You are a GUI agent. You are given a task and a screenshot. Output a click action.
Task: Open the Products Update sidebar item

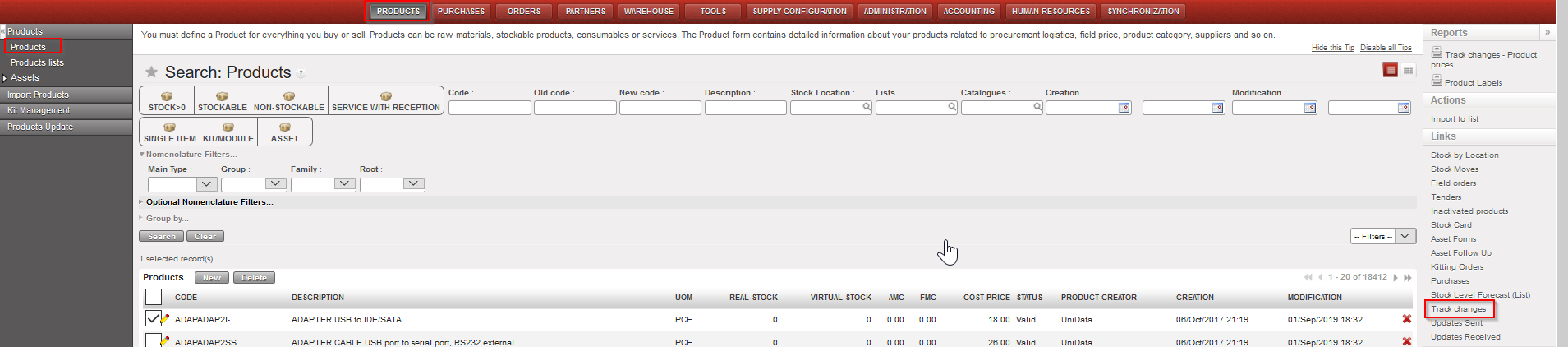pos(66,127)
